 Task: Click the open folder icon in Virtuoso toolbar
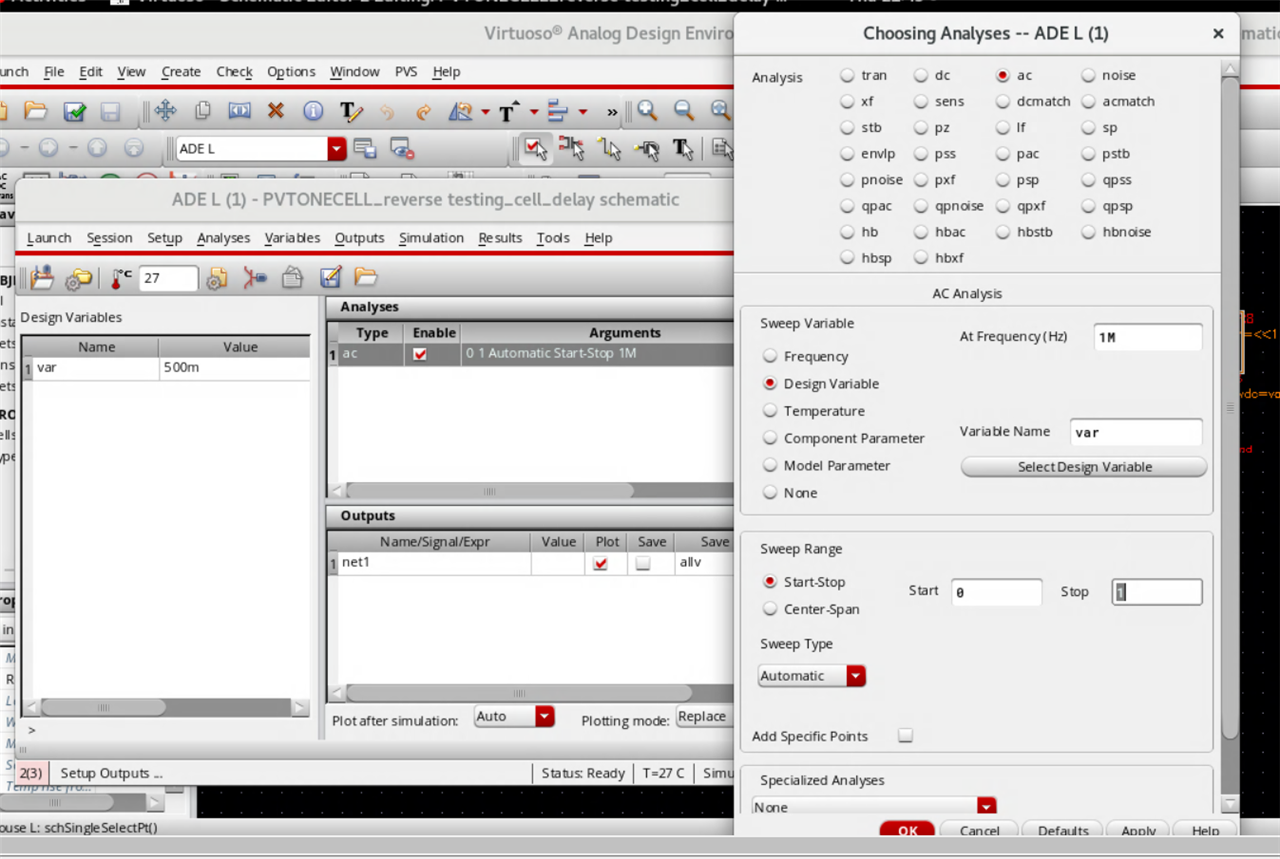point(36,111)
